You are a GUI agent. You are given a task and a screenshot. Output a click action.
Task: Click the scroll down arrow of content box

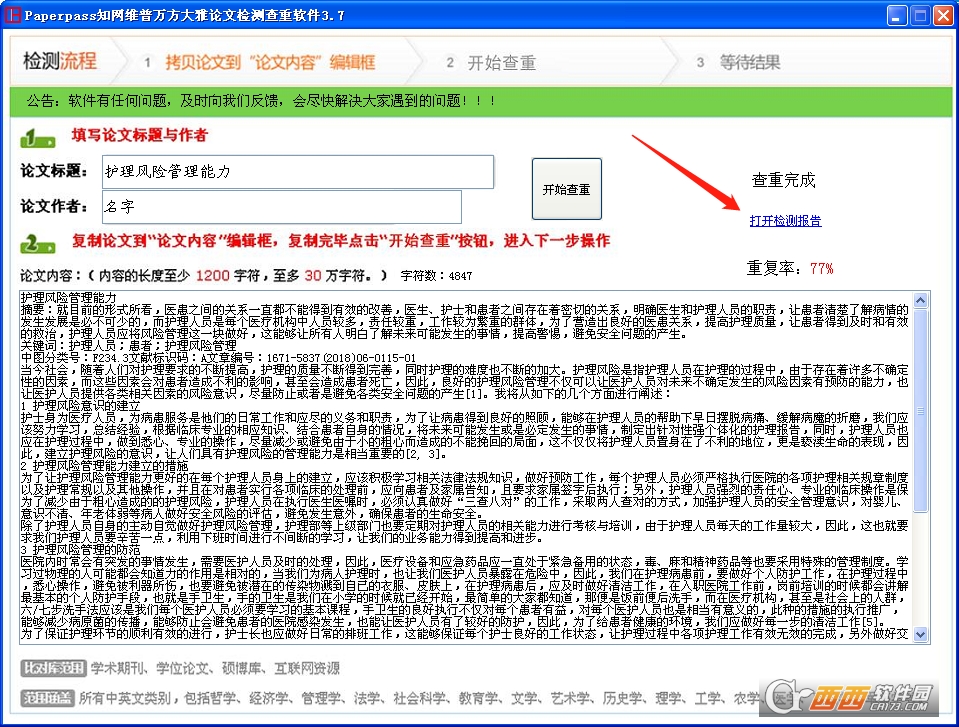point(920,635)
